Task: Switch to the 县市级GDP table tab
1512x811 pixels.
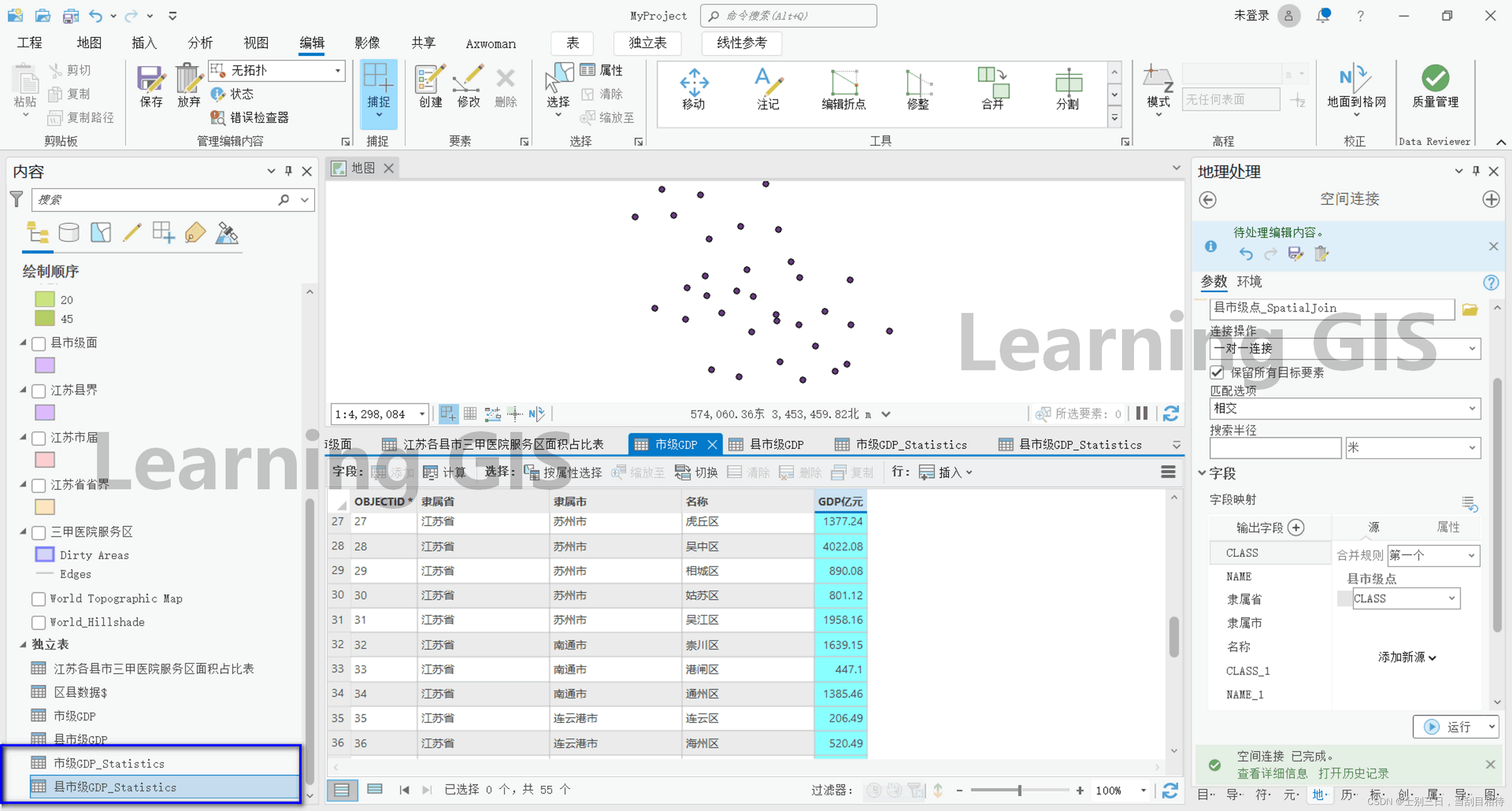Action: coord(776,445)
